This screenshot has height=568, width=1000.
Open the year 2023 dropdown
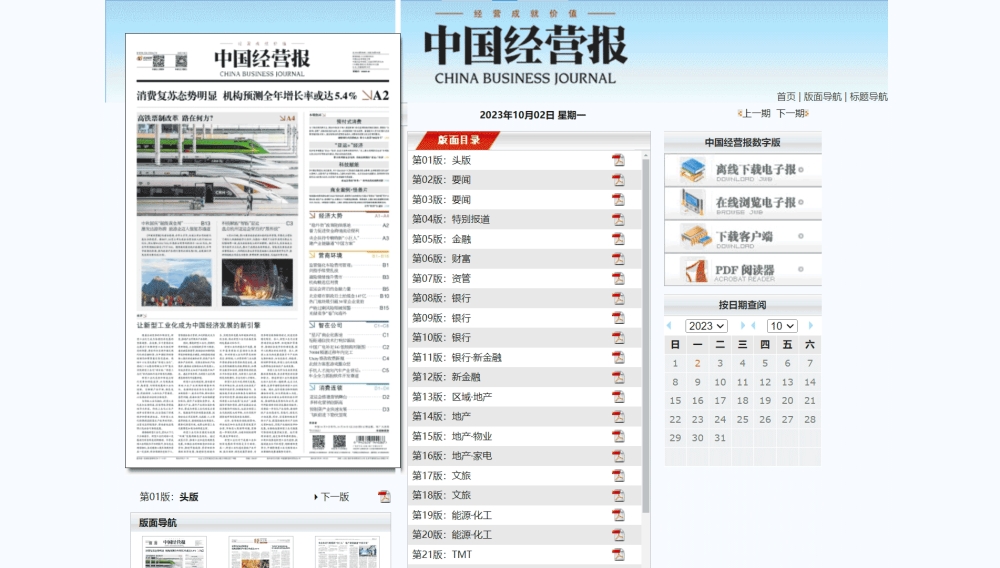click(x=706, y=326)
